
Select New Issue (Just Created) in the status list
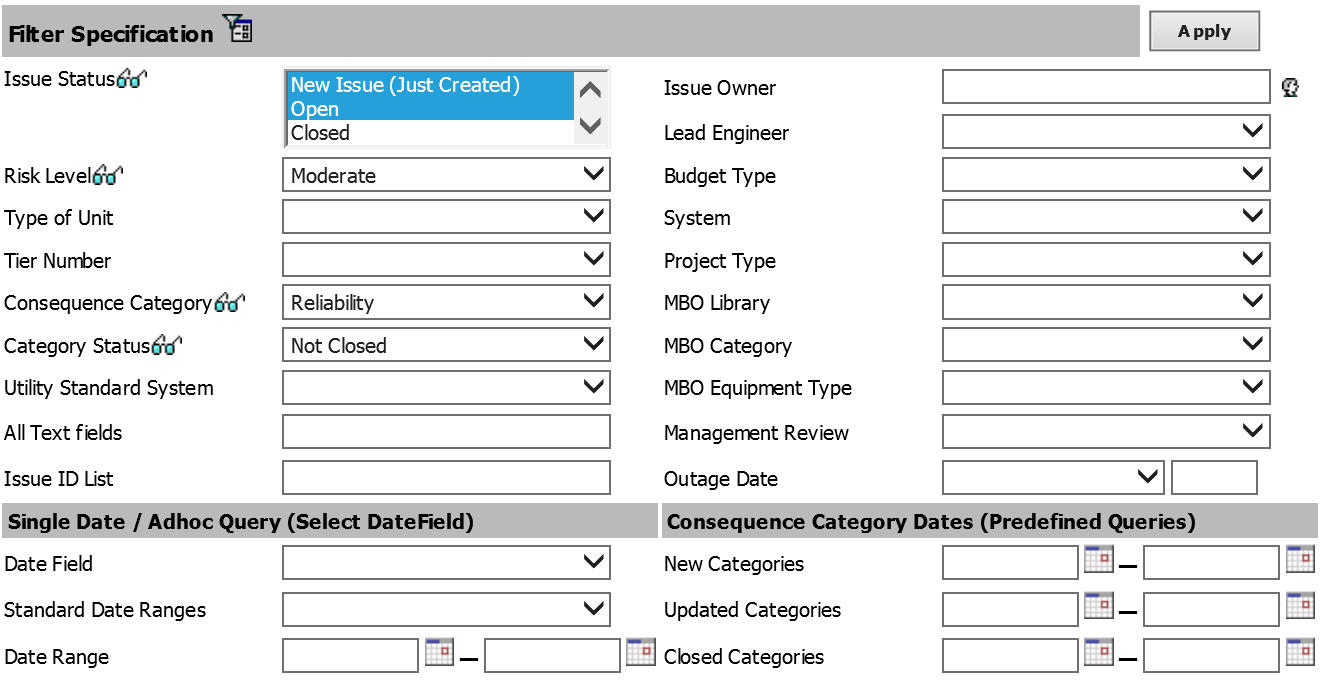[x=430, y=85]
